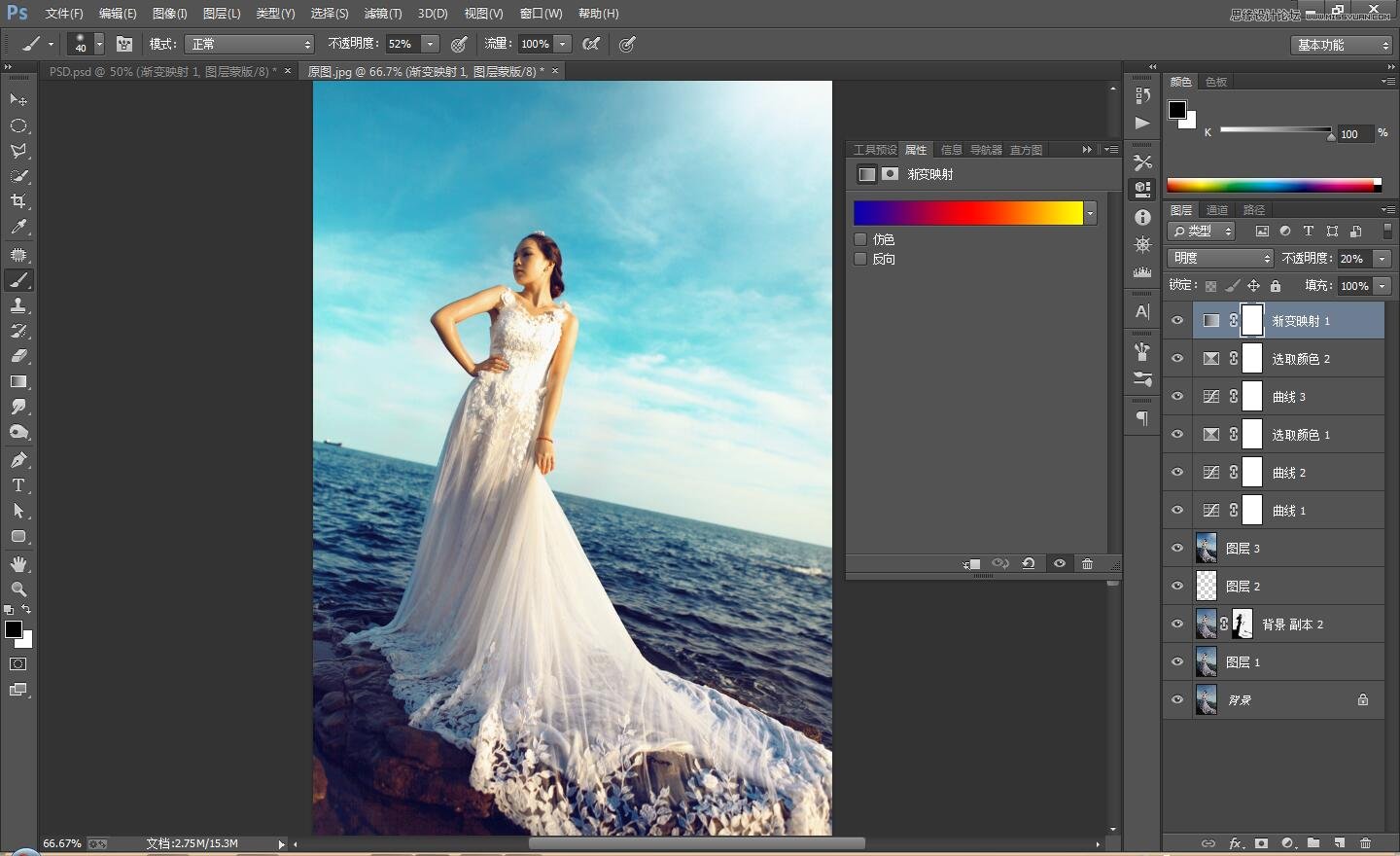
Task: Open the blend mode 明度 dropdown
Action: coord(1220,258)
